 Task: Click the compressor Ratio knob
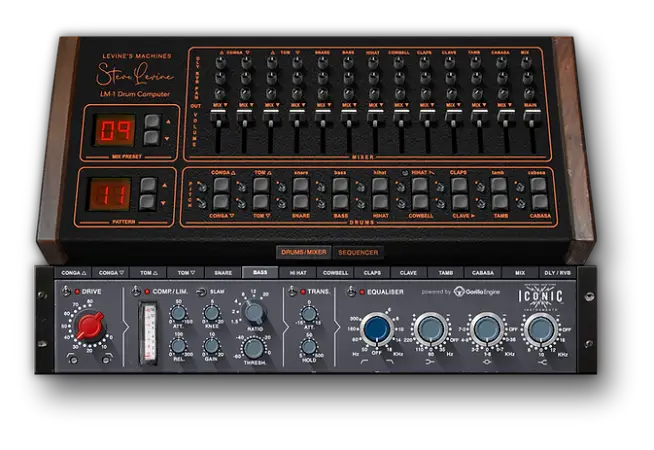click(x=255, y=313)
